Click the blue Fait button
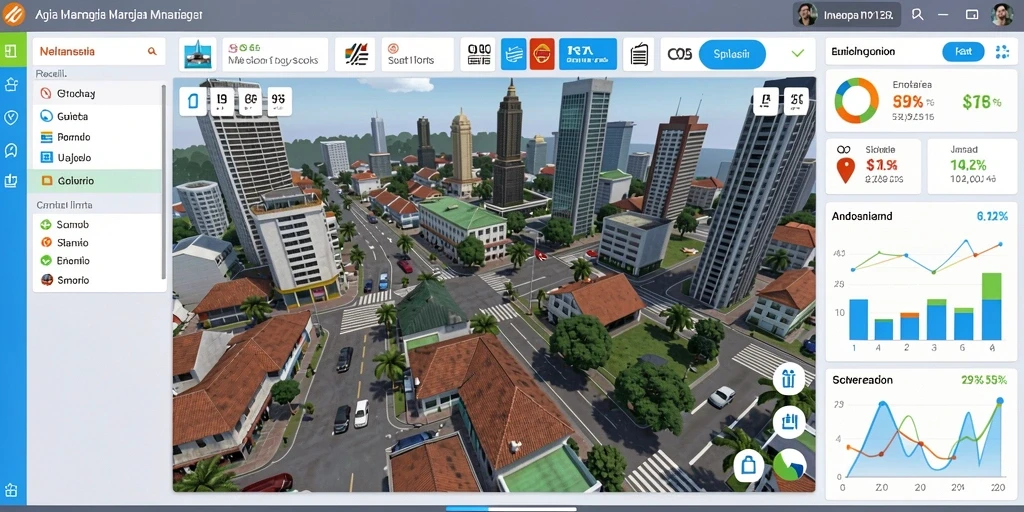The image size is (1024, 512). tap(963, 52)
